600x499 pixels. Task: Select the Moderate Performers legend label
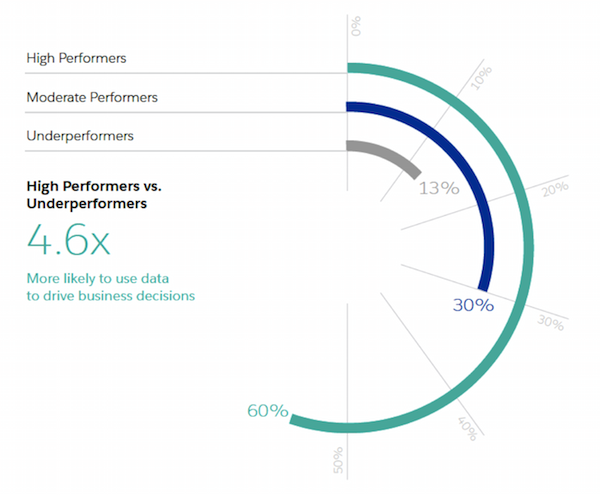92,97
